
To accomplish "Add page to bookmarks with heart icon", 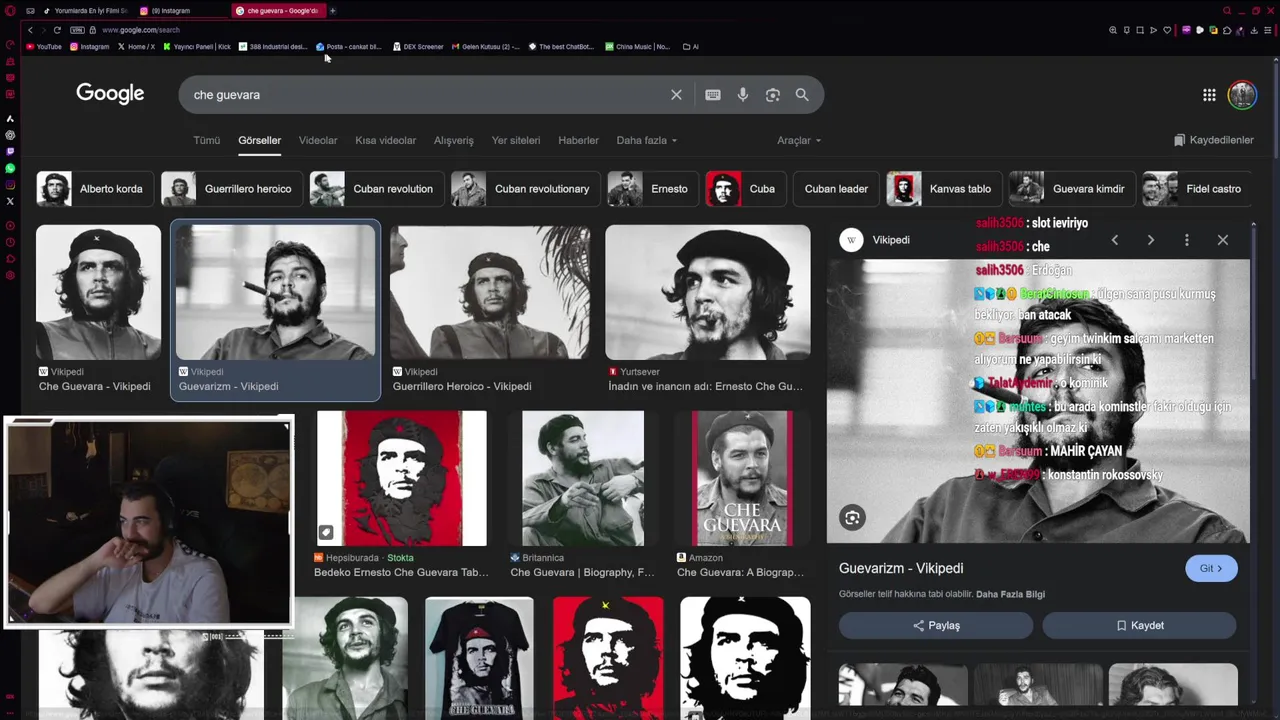I will [1167, 30].
